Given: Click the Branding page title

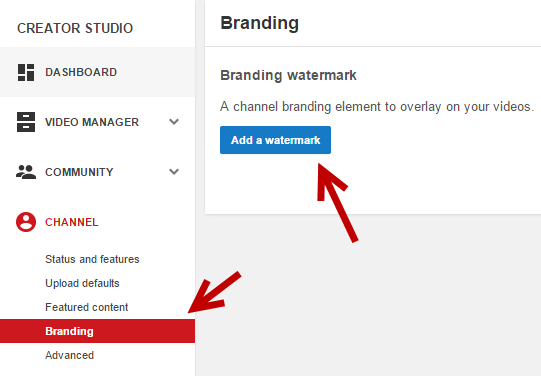Looking at the screenshot, I should [x=259, y=23].
